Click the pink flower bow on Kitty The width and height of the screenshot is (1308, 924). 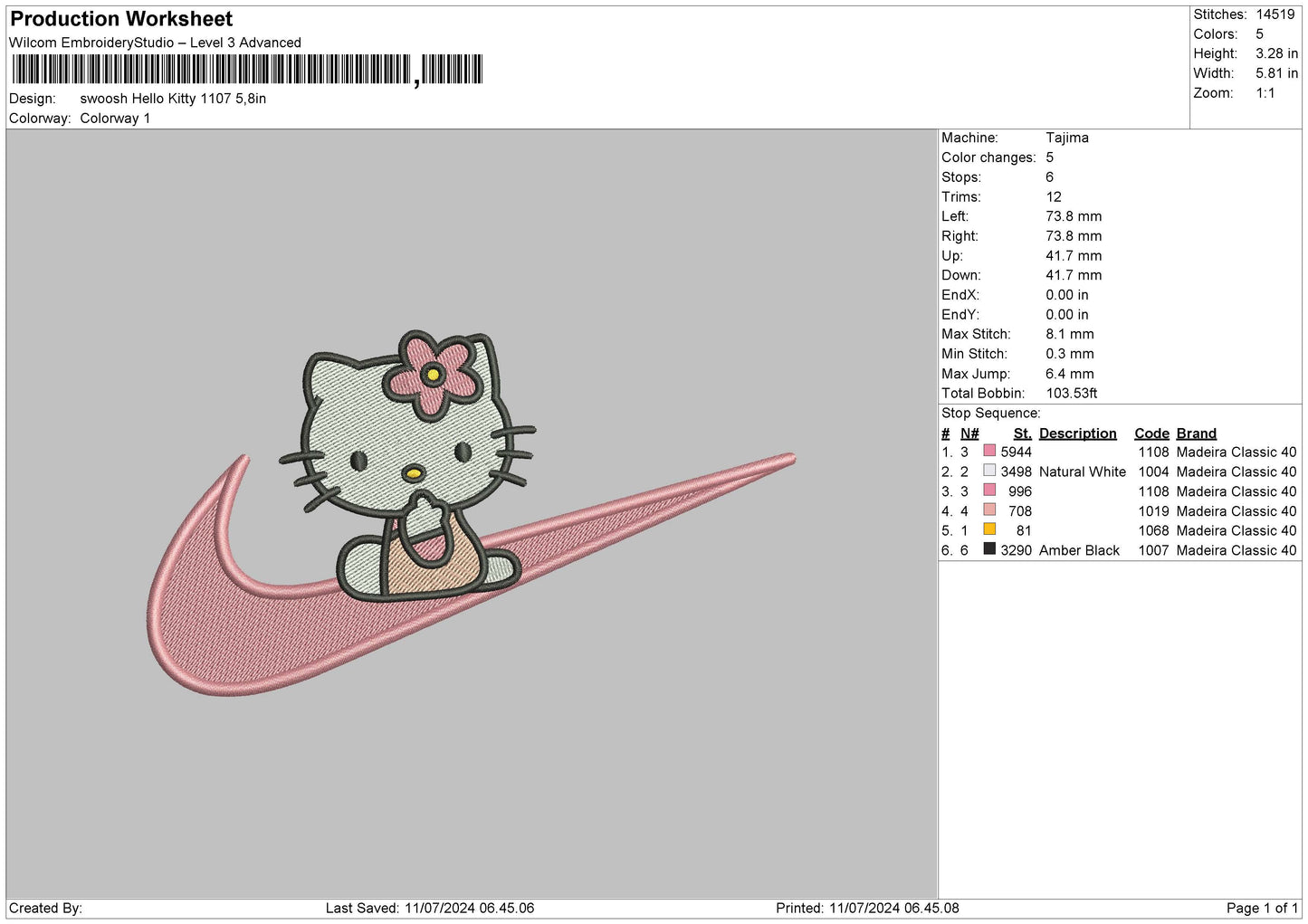coord(434,374)
